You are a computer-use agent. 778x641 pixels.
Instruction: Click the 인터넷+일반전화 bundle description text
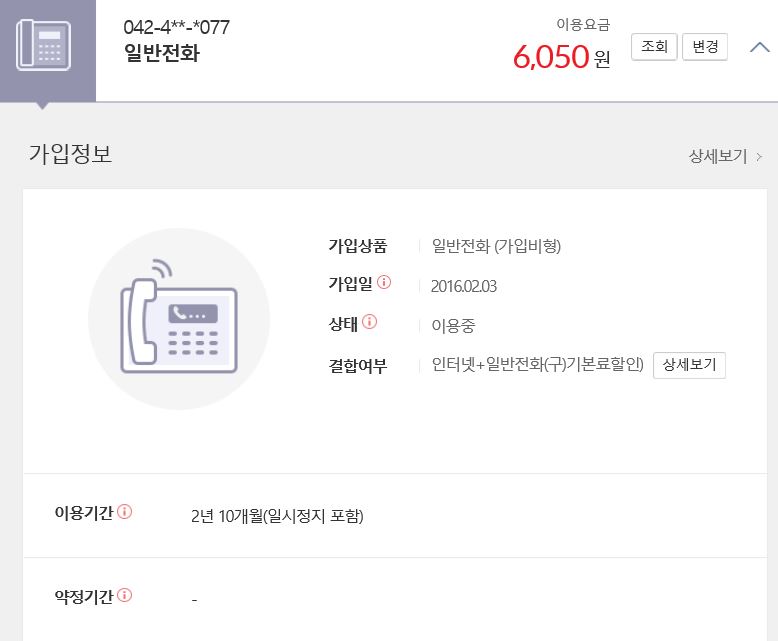point(537,365)
